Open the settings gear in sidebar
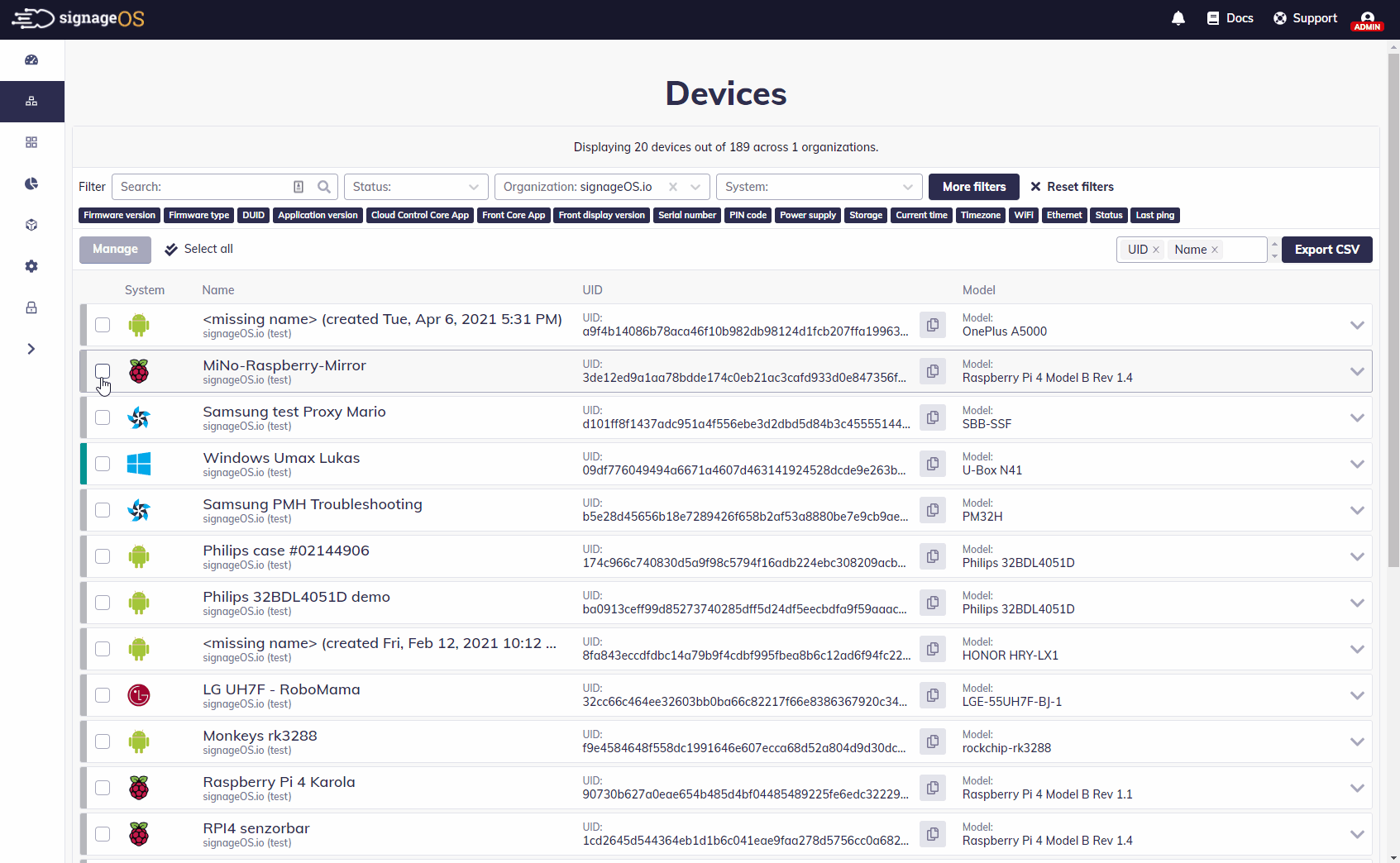The image size is (1400, 863). click(31, 266)
